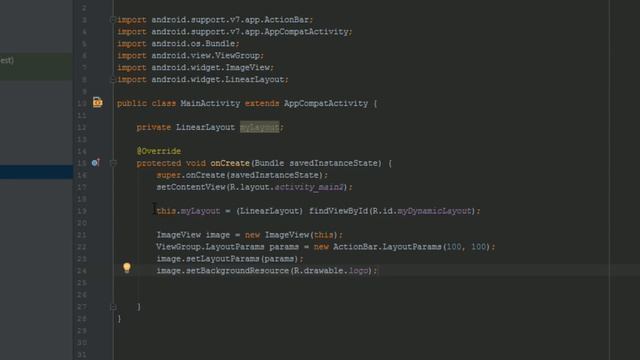Click line number 19 in gutter
640x360 pixels.
82,211
